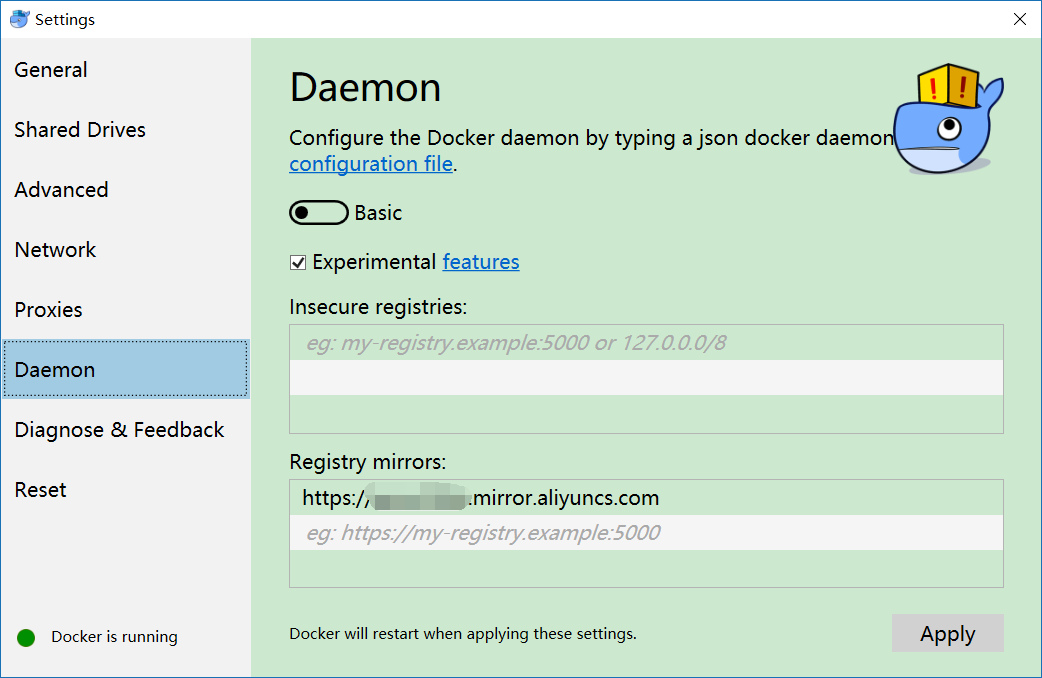Go to the Reset tab
Screen dimensions: 1042x678
(126, 490)
